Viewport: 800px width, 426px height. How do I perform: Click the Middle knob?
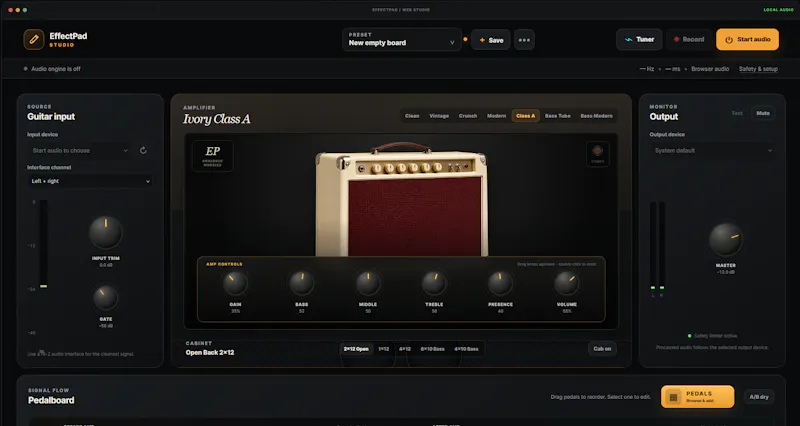point(368,284)
